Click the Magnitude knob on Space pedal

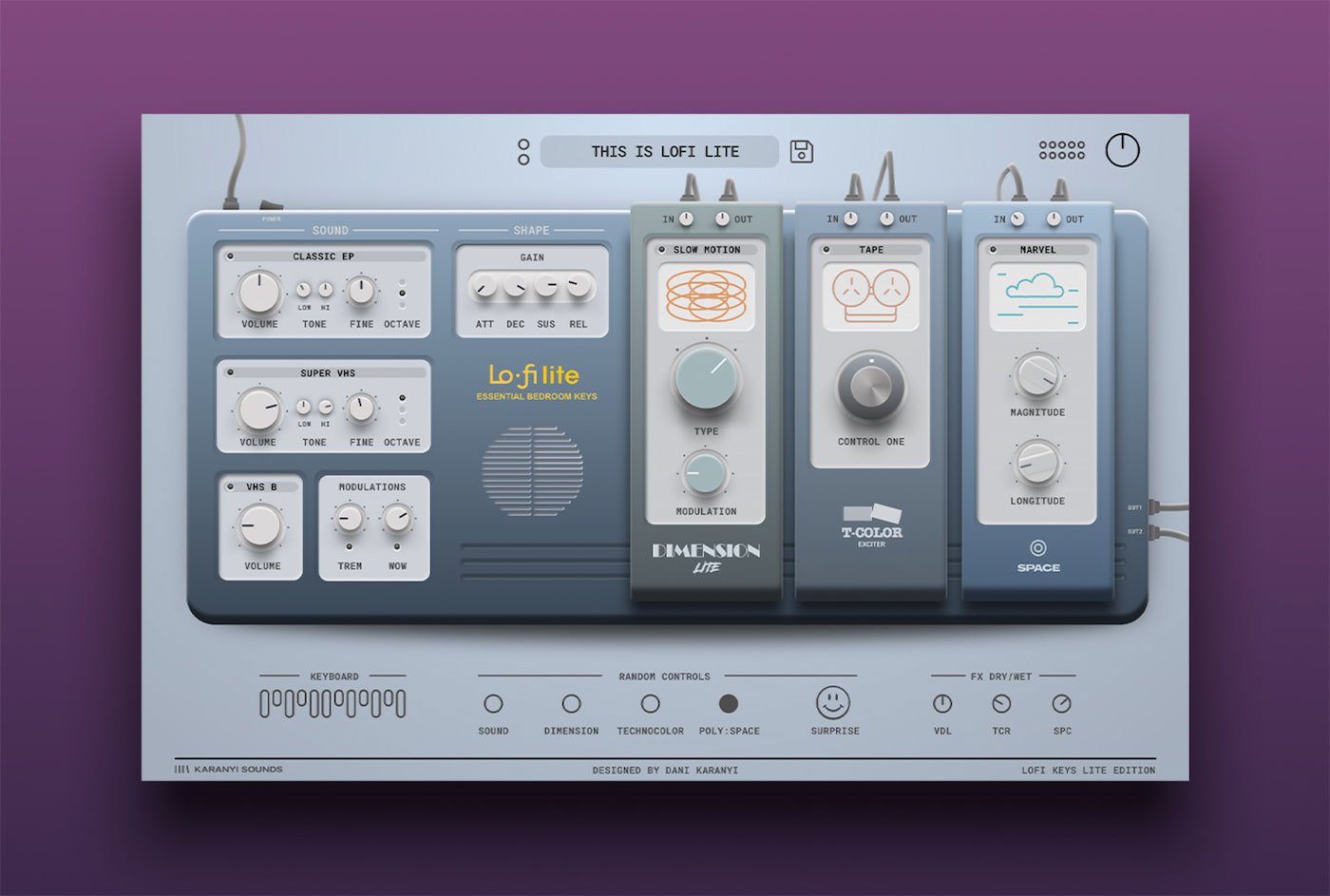click(x=1037, y=376)
